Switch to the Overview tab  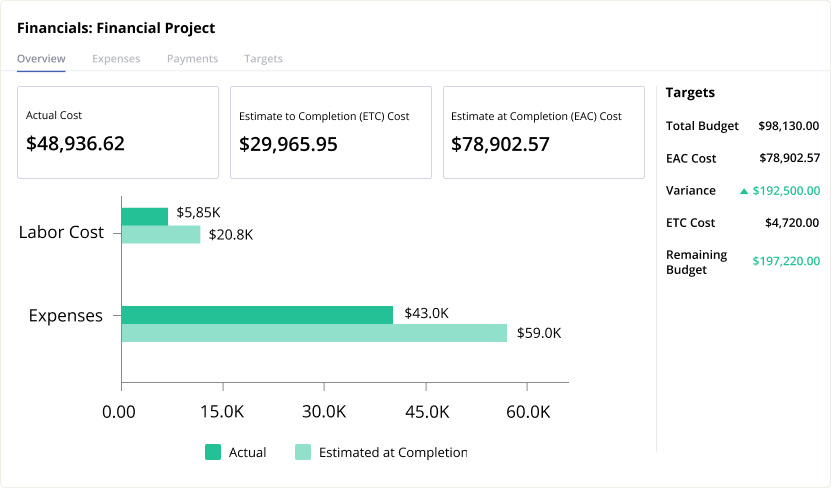[41, 59]
